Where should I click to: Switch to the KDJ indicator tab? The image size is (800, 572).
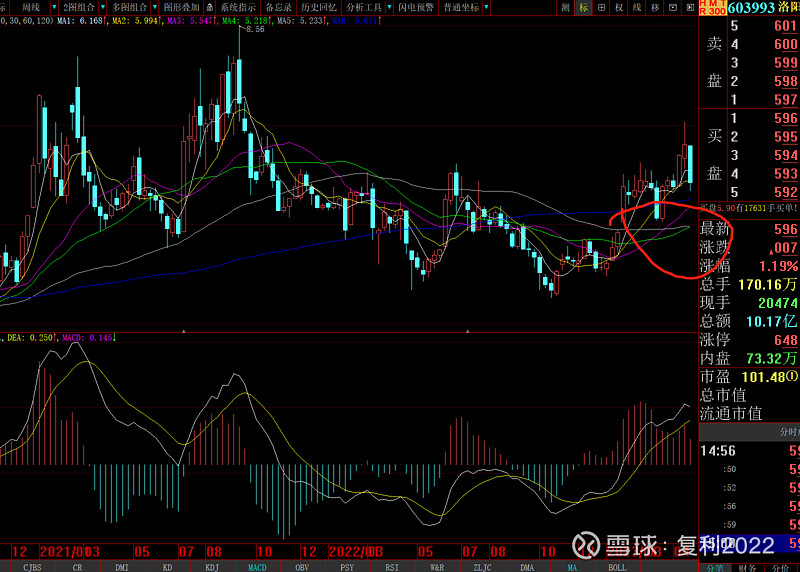tap(211, 566)
